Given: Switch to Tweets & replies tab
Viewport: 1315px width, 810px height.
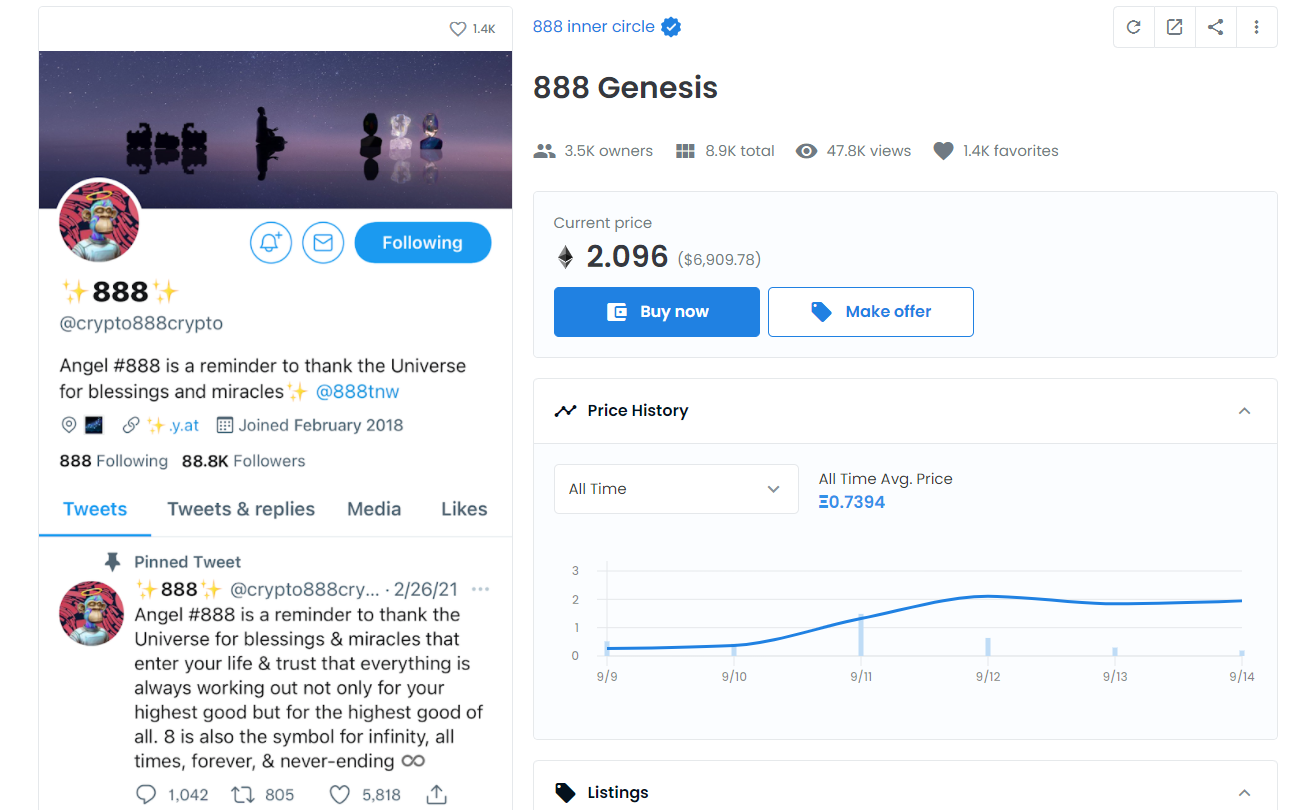Looking at the screenshot, I should [x=241, y=509].
